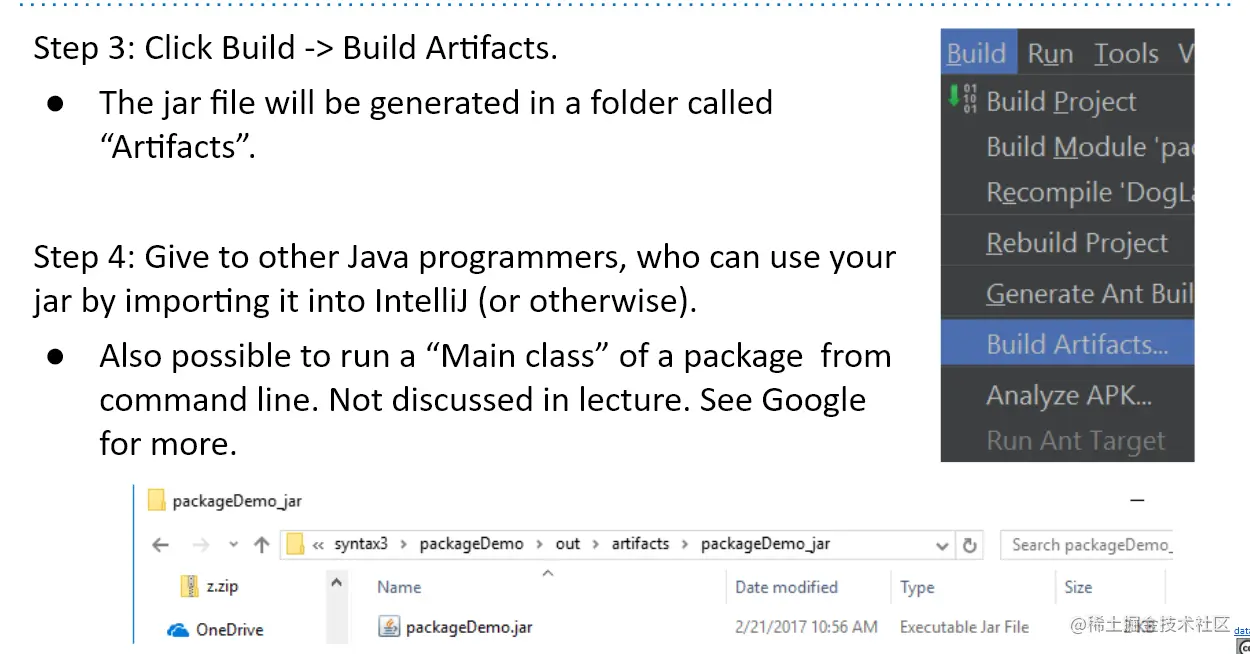Click the packageDemo_jar title bar folder icon

coord(158,500)
